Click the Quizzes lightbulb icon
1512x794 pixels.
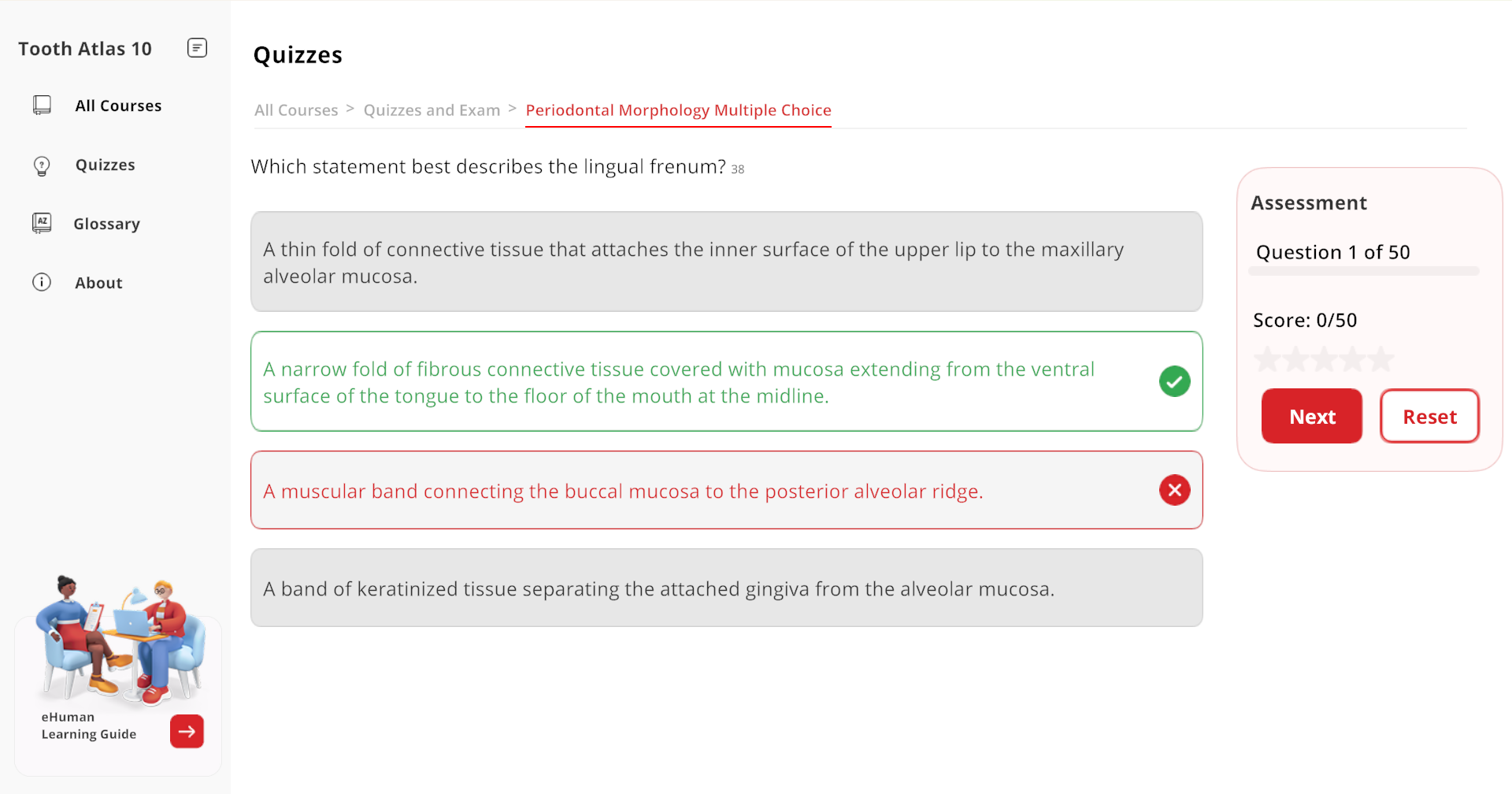click(42, 165)
